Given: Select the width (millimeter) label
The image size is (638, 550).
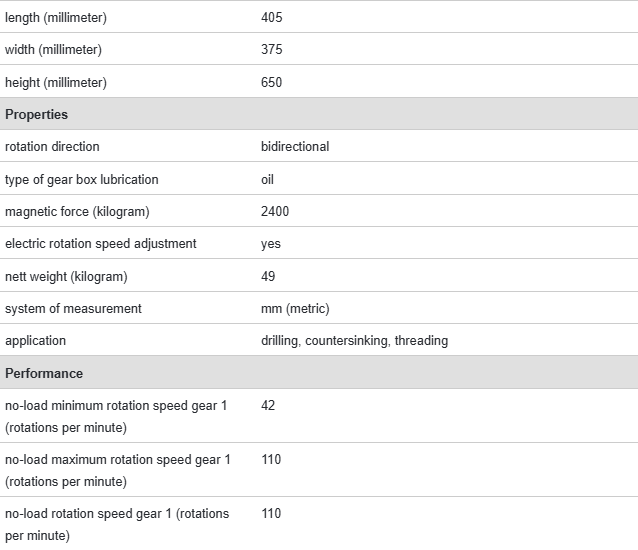Looking at the screenshot, I should click(53, 50).
